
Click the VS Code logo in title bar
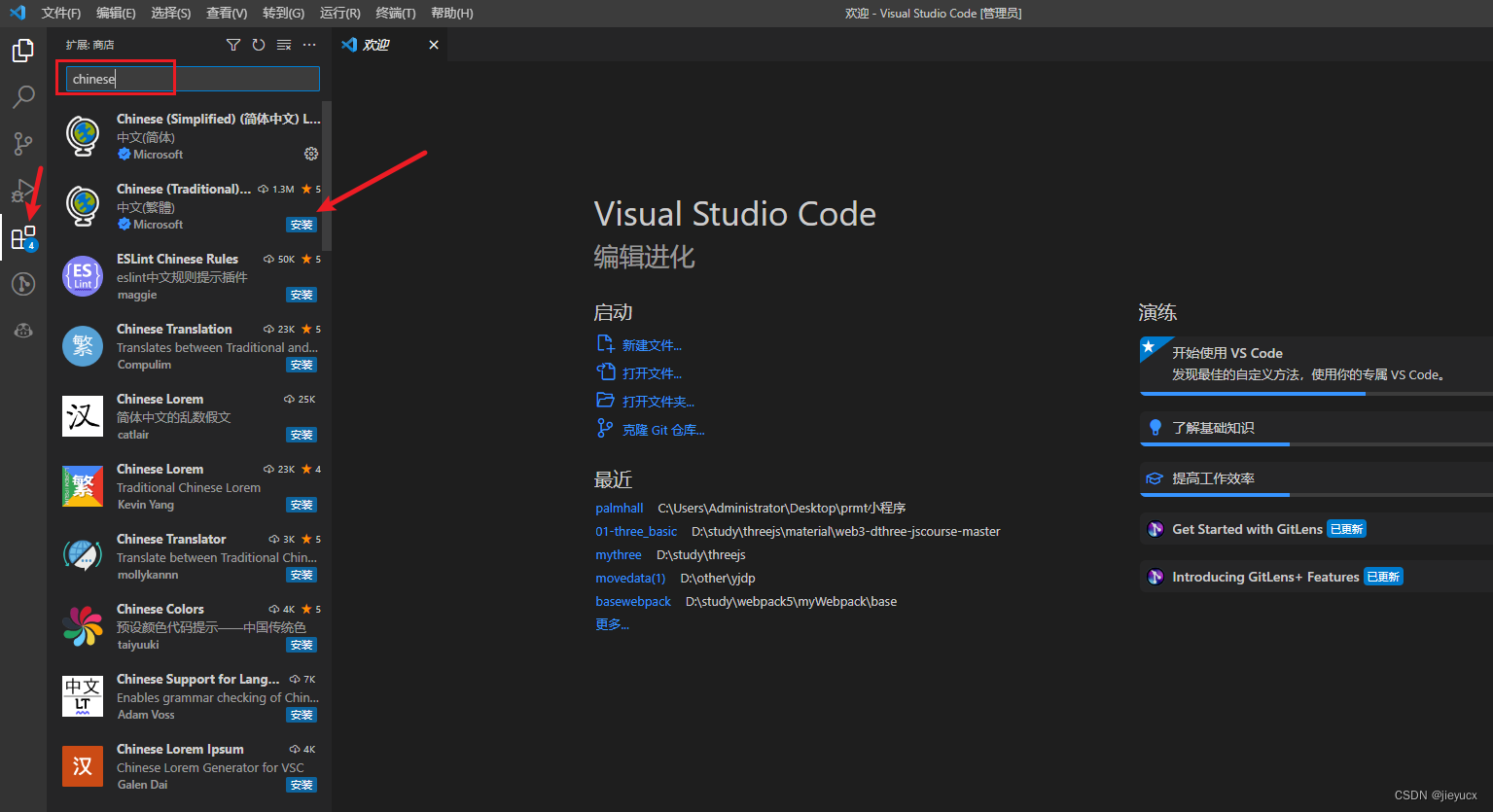pos(18,13)
